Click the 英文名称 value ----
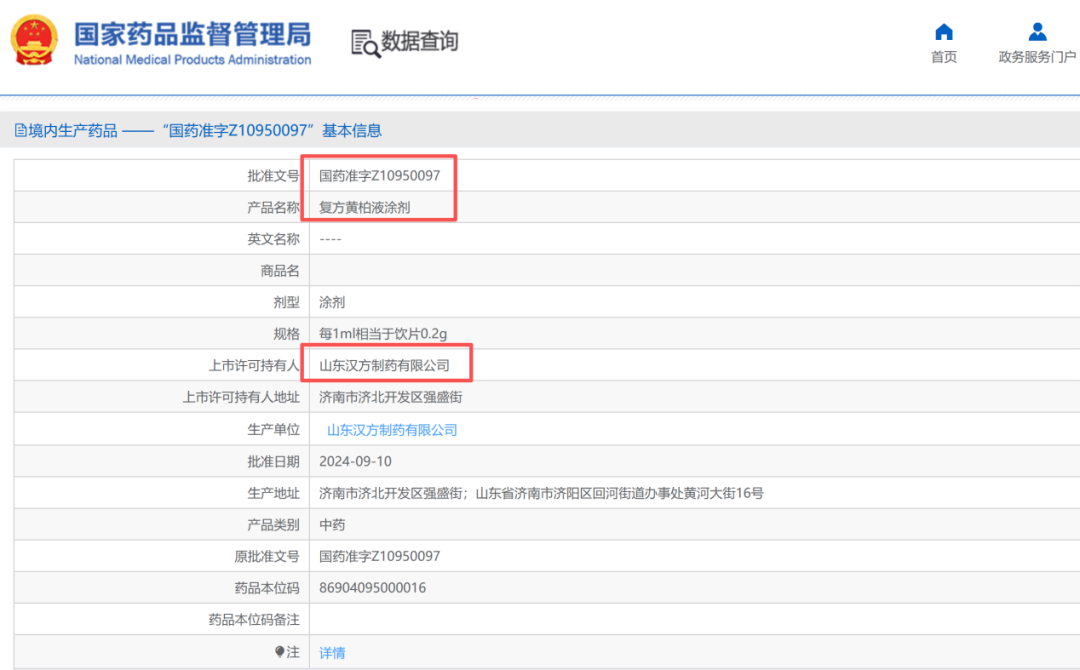The image size is (1080, 670). coord(331,239)
